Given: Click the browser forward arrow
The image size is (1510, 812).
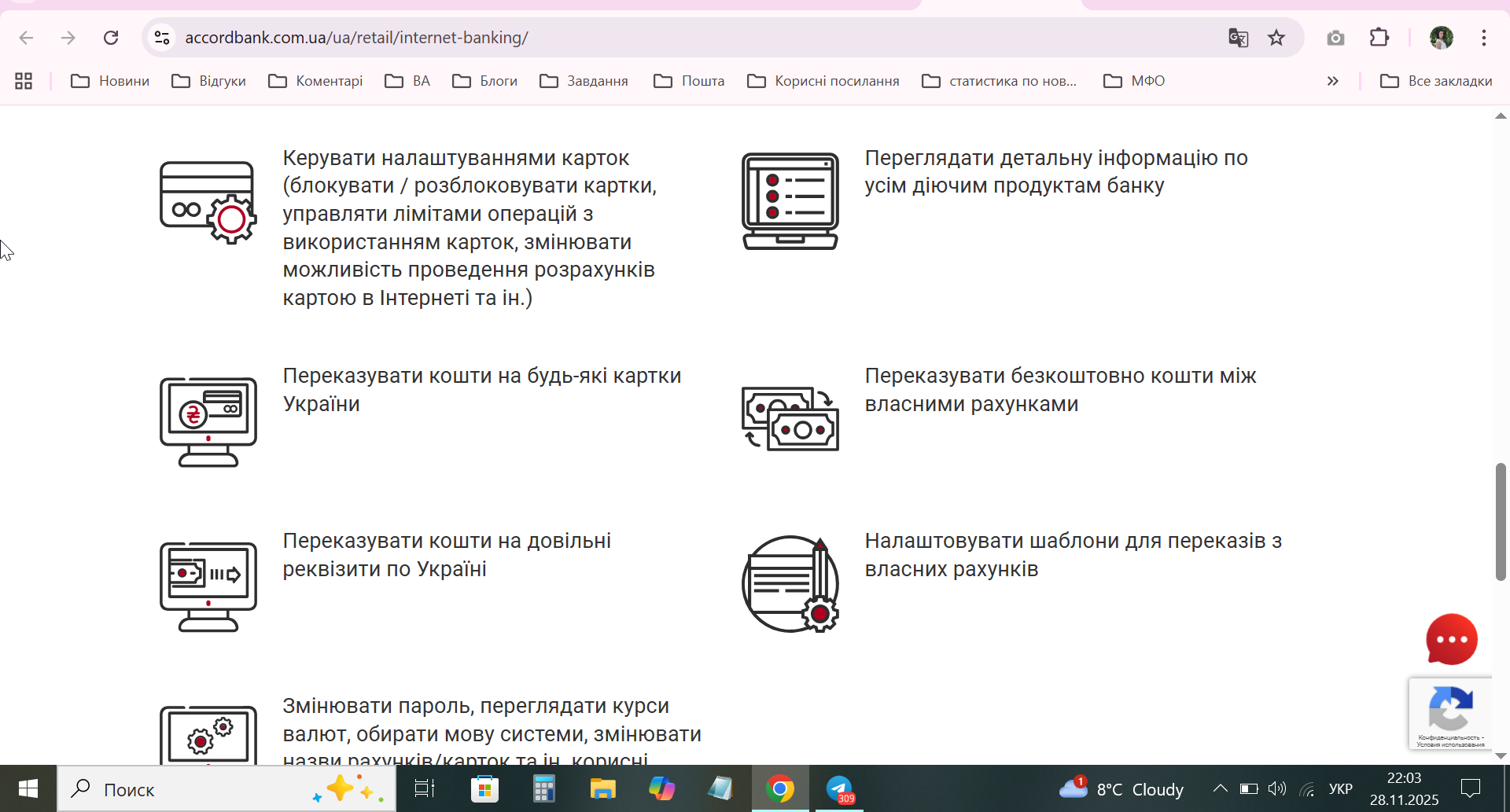Looking at the screenshot, I should [x=68, y=38].
